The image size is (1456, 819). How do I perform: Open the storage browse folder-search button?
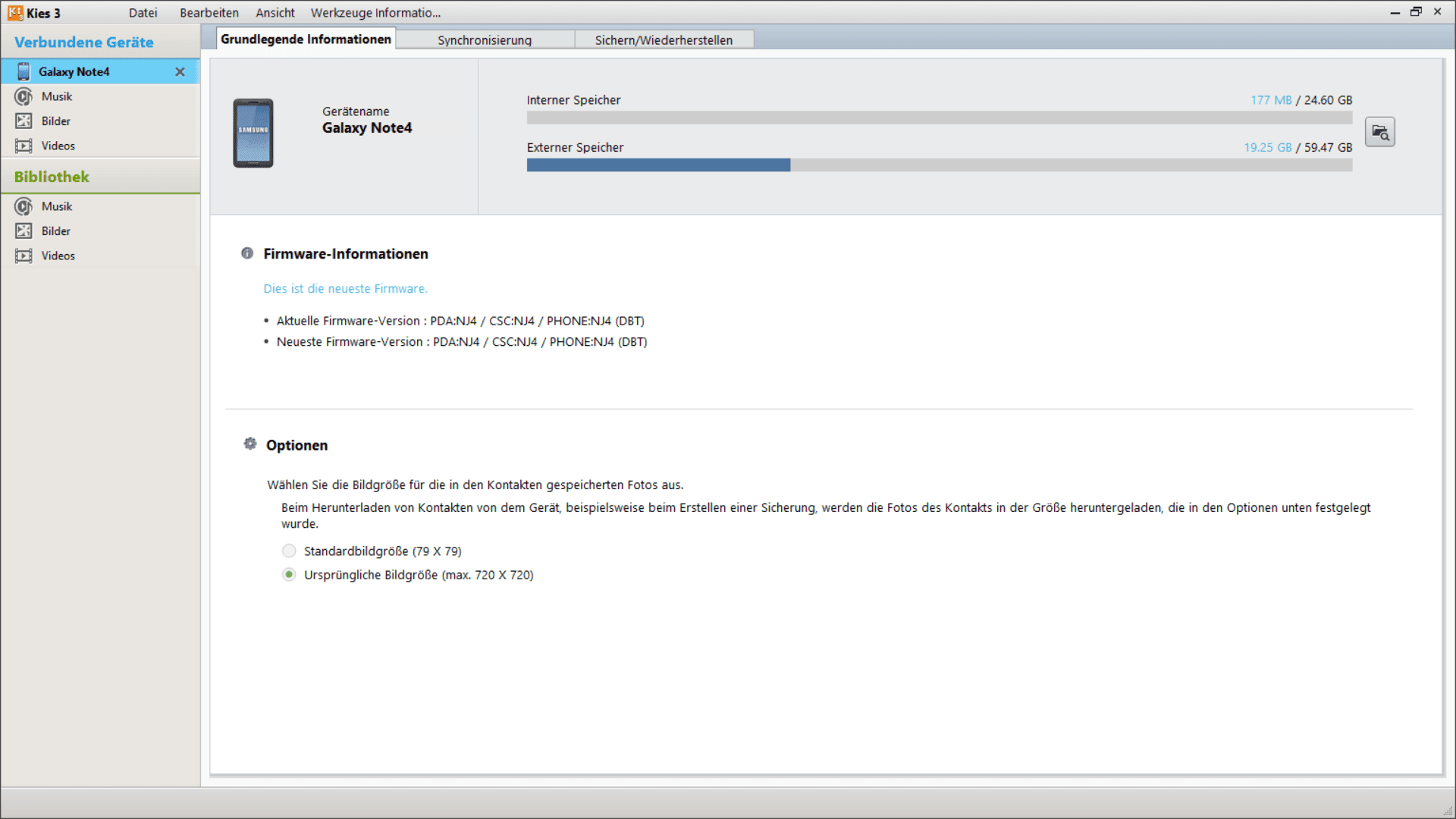1379,132
